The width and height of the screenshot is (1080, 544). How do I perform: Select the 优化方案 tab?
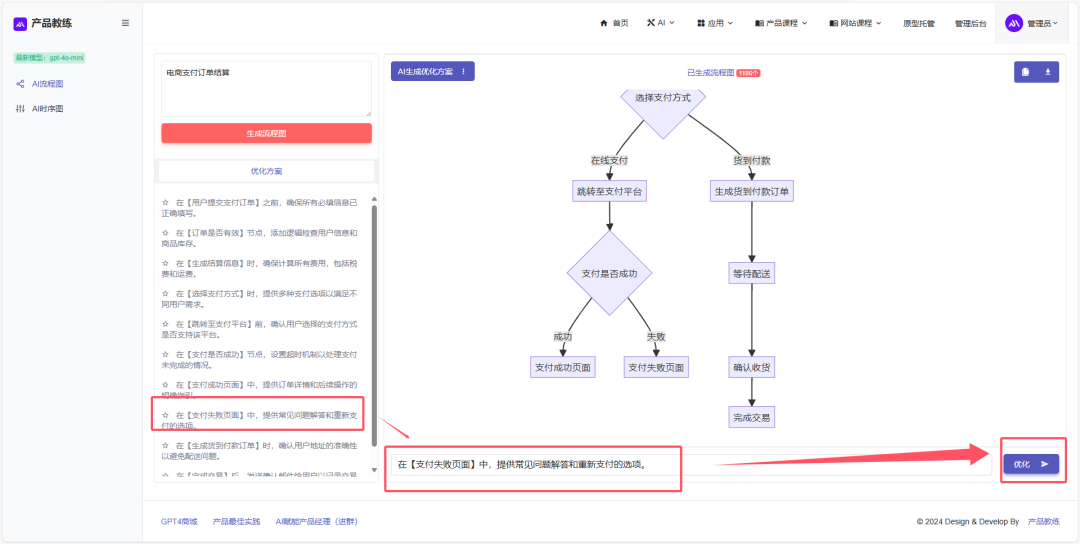click(x=267, y=171)
